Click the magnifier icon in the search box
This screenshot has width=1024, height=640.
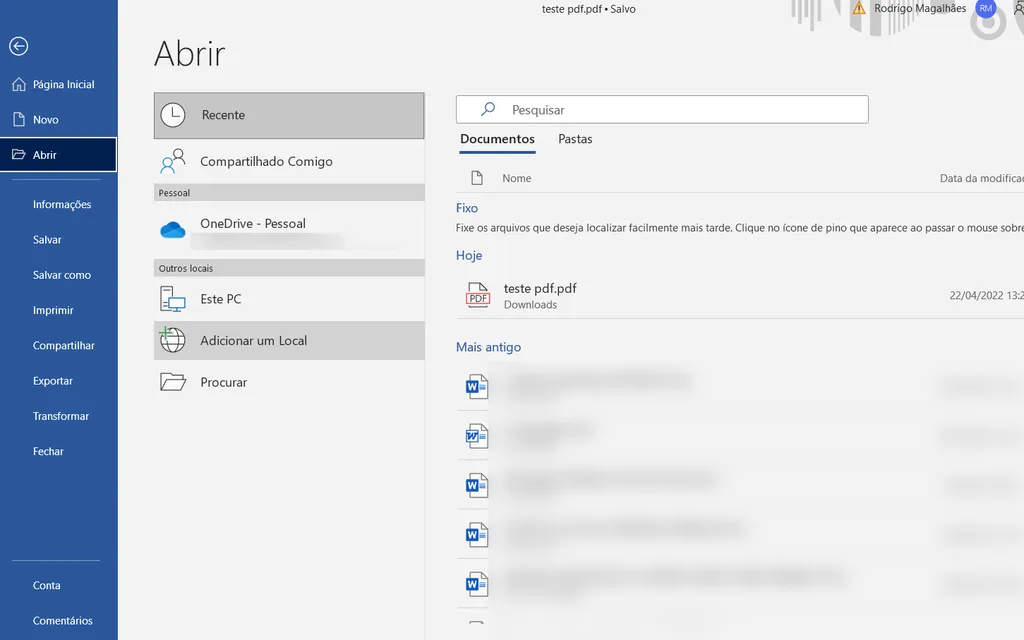487,109
